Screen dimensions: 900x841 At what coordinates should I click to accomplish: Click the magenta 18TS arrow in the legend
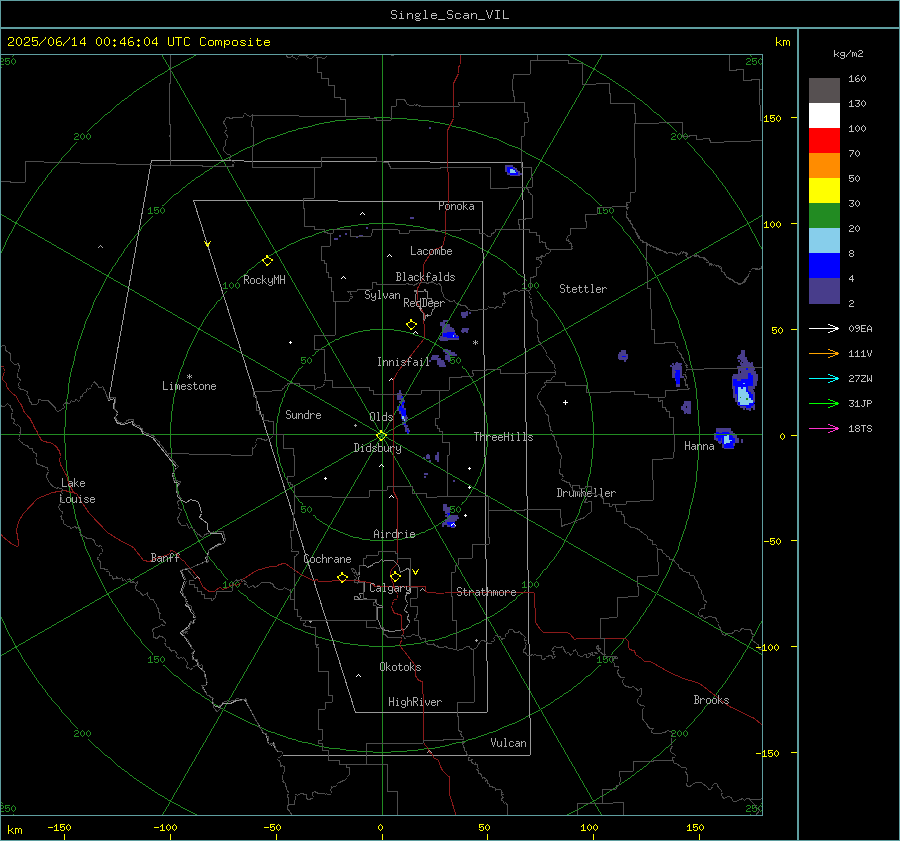coord(824,428)
